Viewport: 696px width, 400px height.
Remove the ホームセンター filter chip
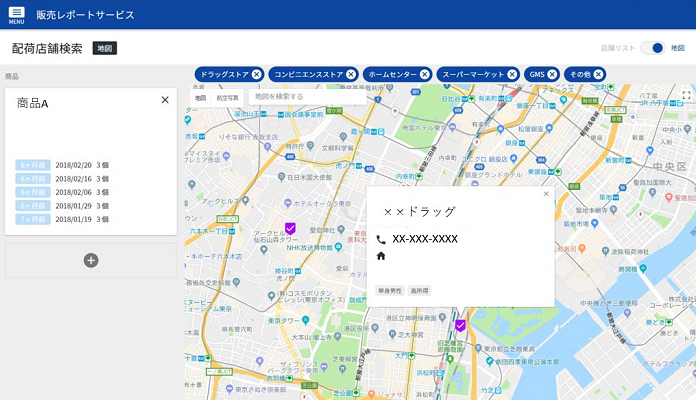pyautogui.click(x=425, y=75)
